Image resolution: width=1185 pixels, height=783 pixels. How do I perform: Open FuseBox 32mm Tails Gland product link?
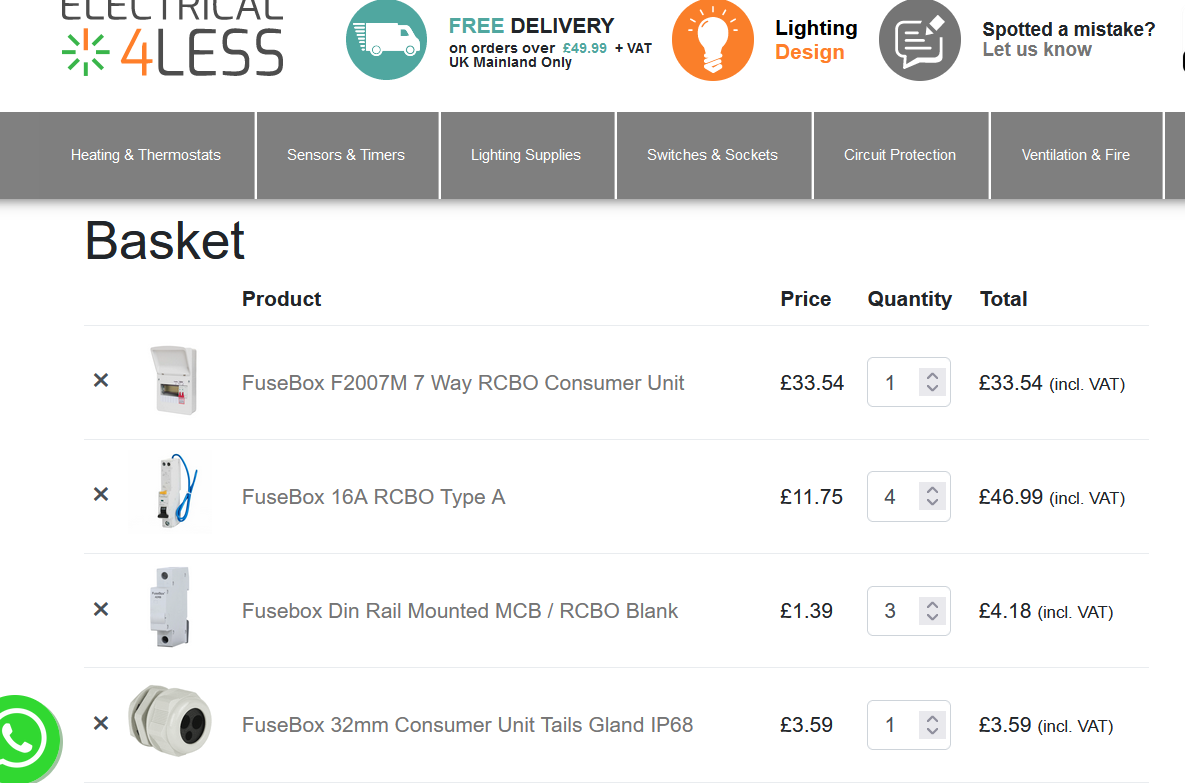point(467,725)
